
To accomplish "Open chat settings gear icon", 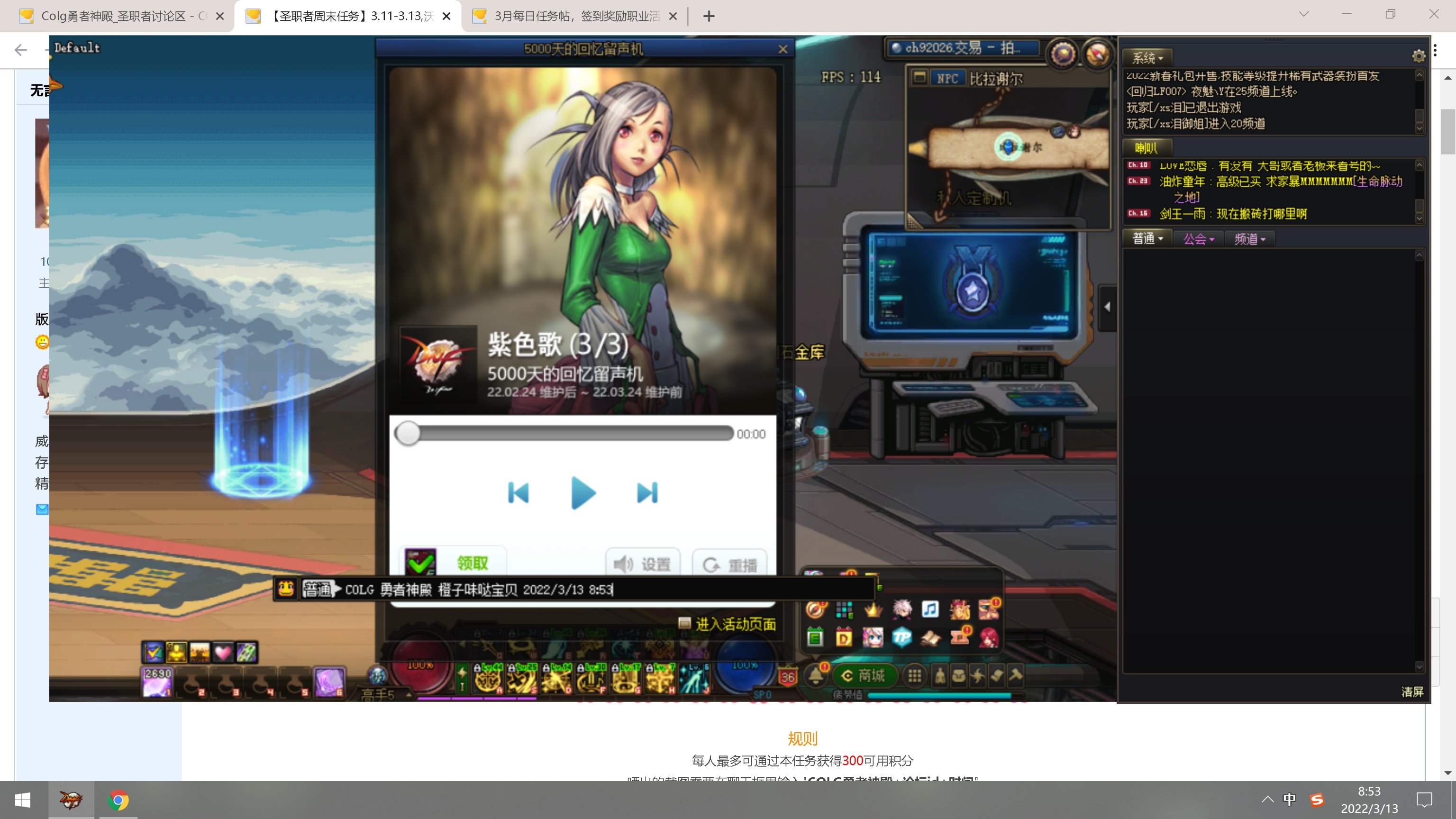I will (x=1418, y=55).
